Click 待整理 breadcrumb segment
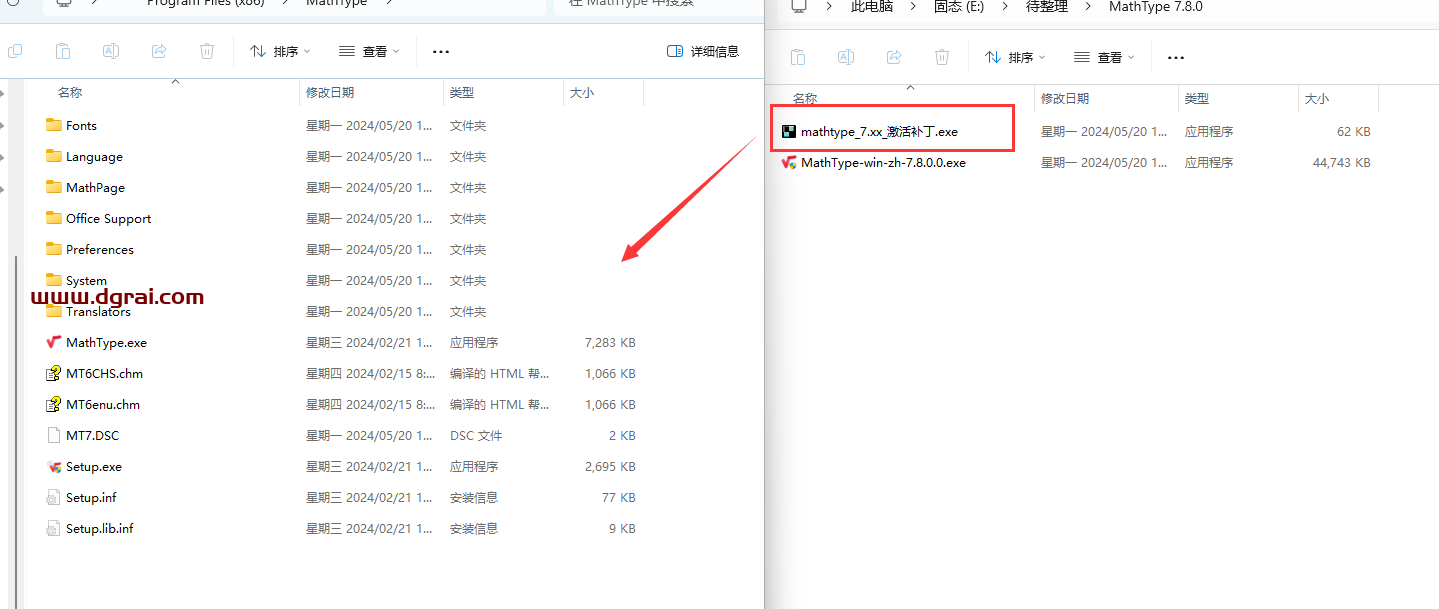The image size is (1439, 609). (x=1047, y=7)
